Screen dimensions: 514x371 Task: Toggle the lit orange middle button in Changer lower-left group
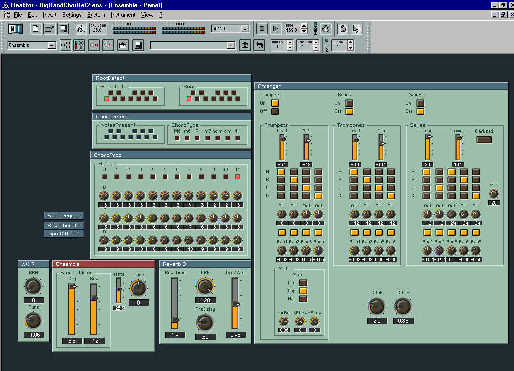(x=303, y=291)
